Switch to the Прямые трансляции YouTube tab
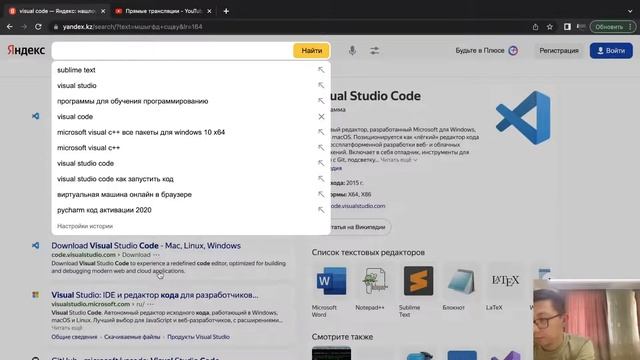 [x=162, y=11]
